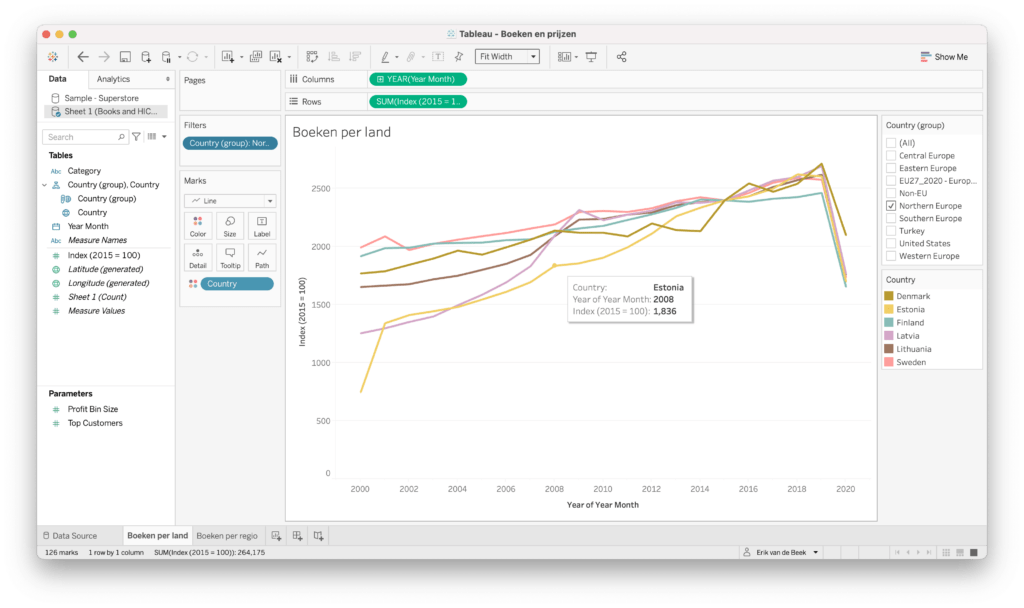Open Presentation Mode from the toolbar
Screen dimensions: 1024x608
[x=591, y=57]
